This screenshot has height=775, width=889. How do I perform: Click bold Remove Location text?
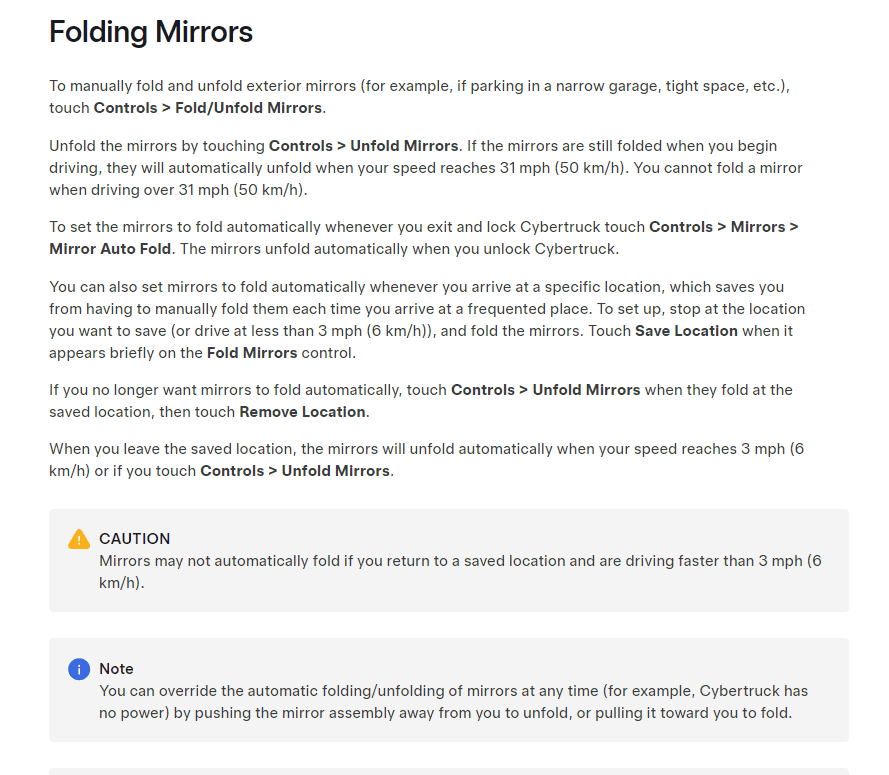tap(302, 412)
